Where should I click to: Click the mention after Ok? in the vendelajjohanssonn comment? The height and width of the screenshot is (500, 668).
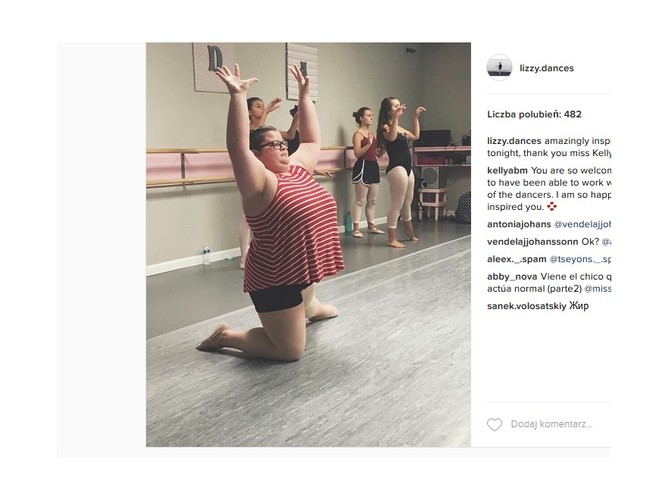pos(606,241)
